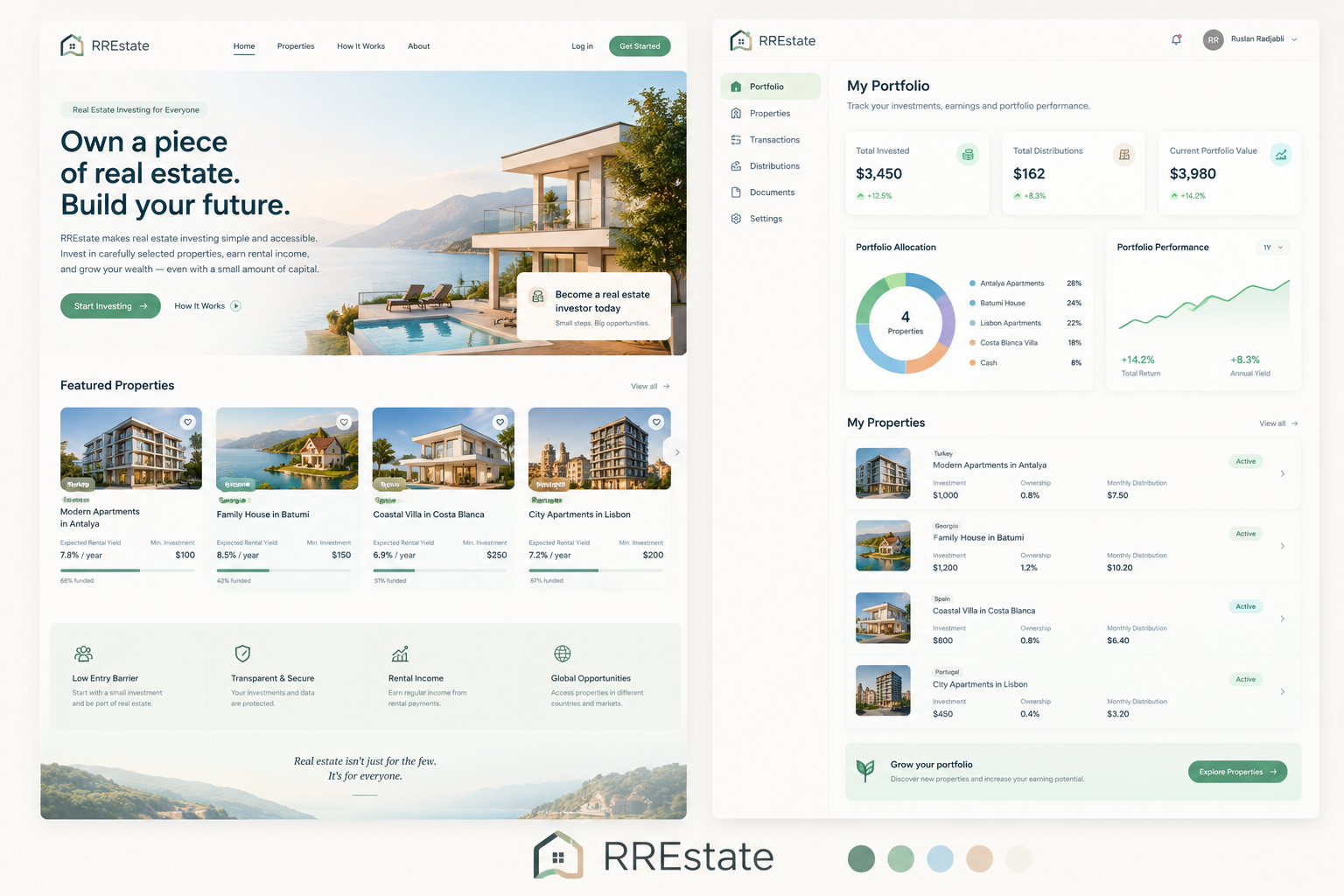Click the Home nav tab
This screenshot has height=896, width=1344.
(244, 46)
